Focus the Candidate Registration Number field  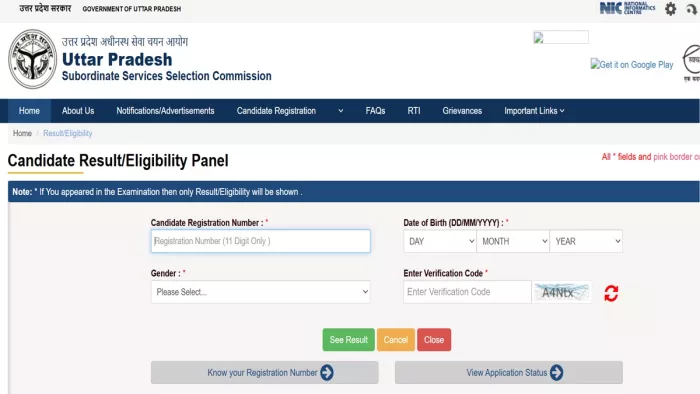point(261,241)
